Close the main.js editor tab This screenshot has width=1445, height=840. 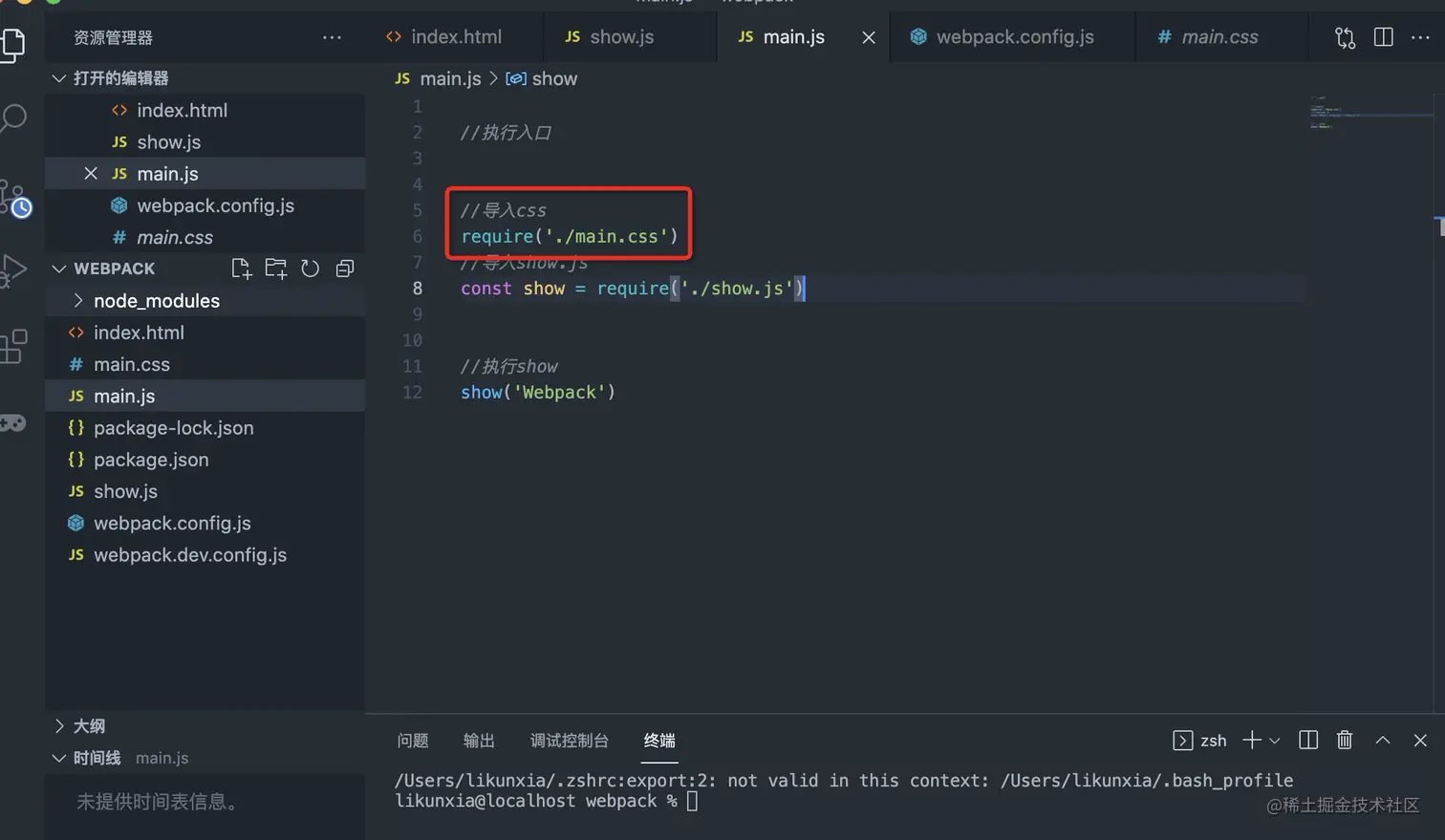[x=868, y=37]
